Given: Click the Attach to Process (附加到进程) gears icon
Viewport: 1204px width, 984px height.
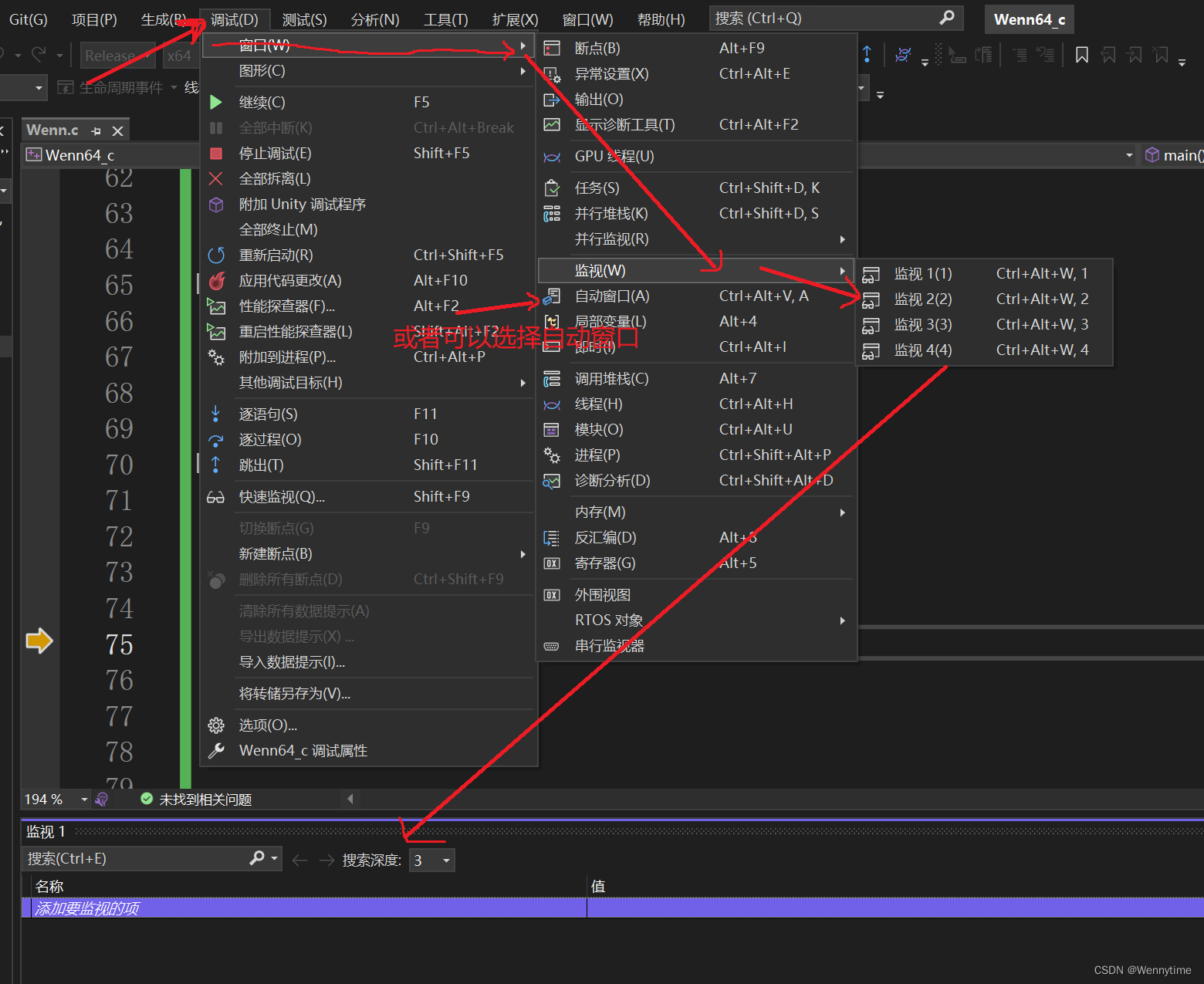Looking at the screenshot, I should click(216, 357).
